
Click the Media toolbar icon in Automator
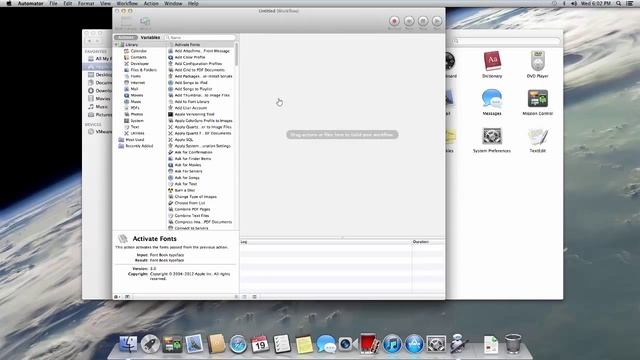point(145,22)
